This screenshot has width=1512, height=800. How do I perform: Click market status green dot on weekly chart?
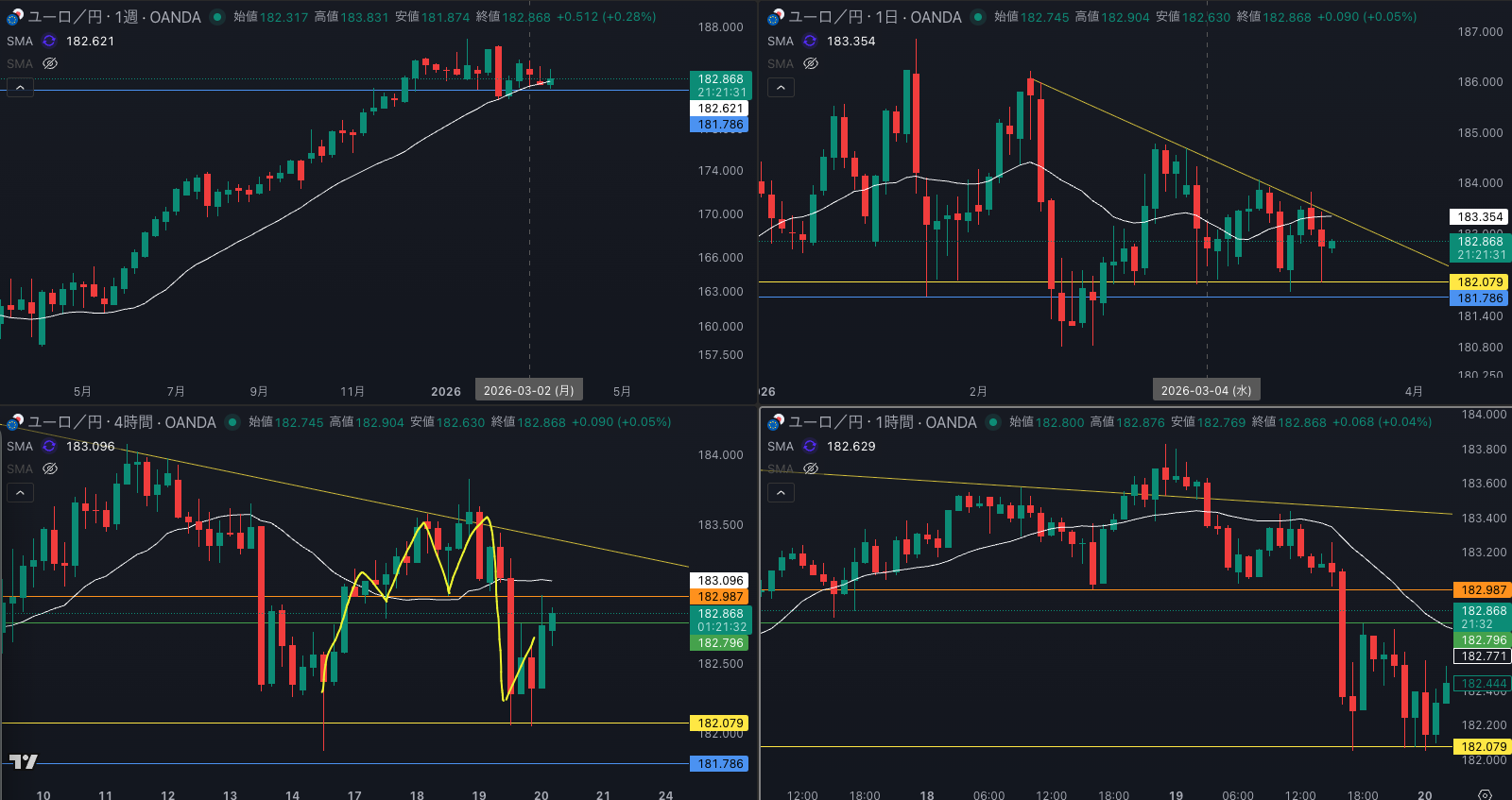pos(217,17)
